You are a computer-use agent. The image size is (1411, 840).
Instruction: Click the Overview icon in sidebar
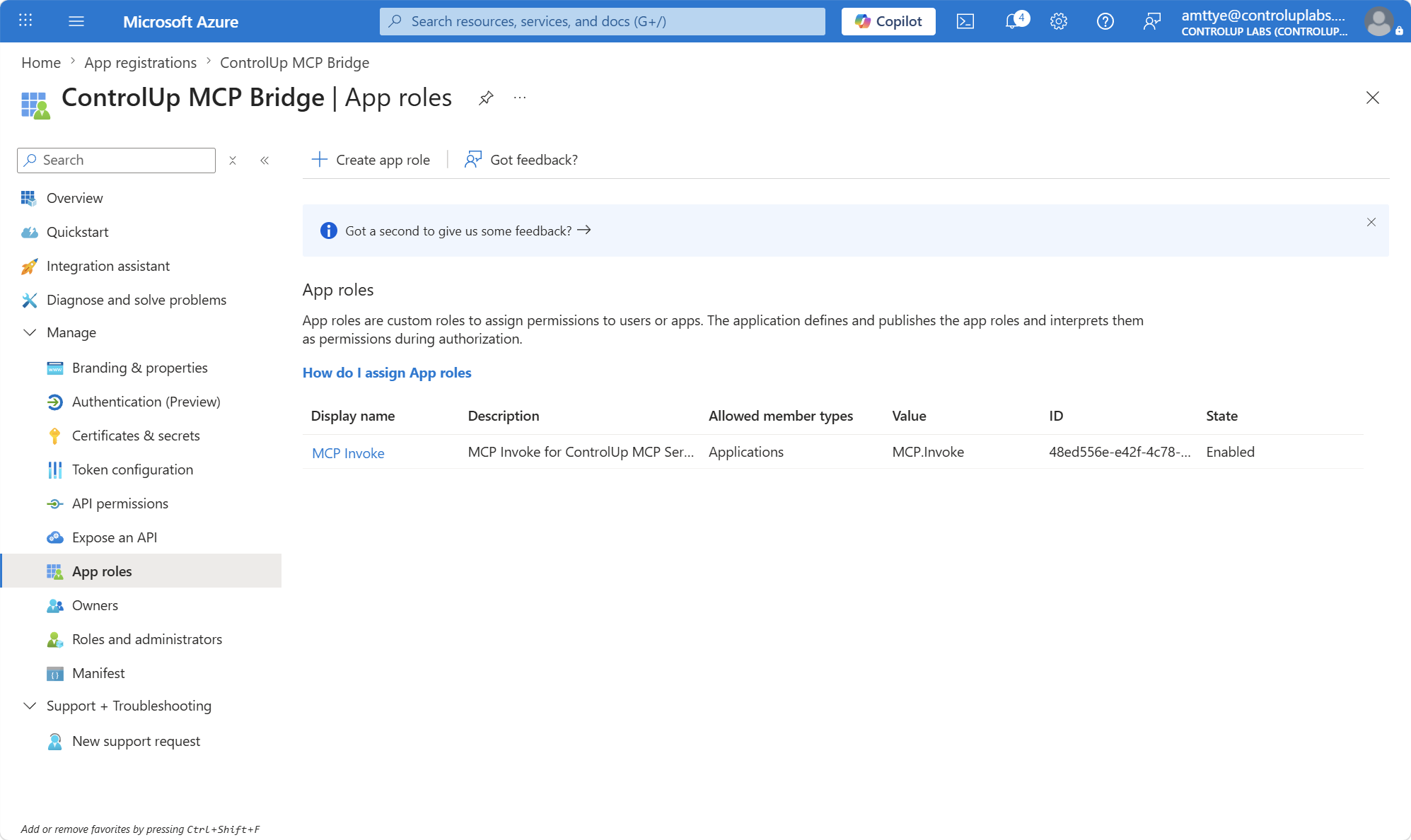[29, 198]
